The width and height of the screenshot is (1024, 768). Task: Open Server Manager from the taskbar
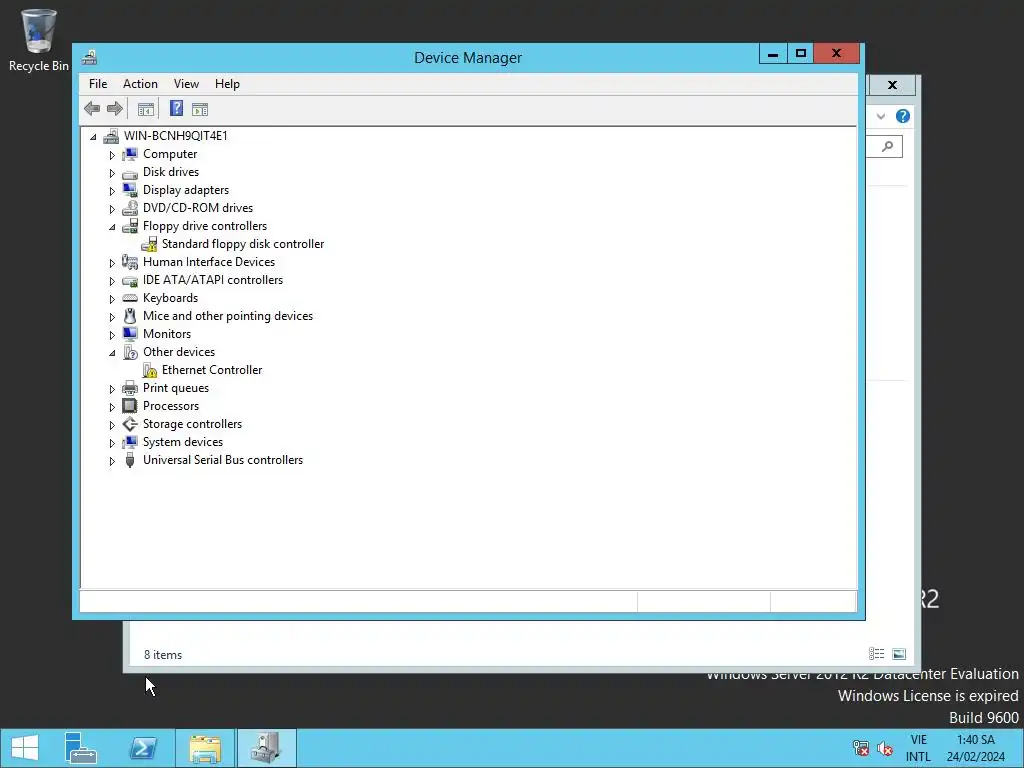point(81,748)
